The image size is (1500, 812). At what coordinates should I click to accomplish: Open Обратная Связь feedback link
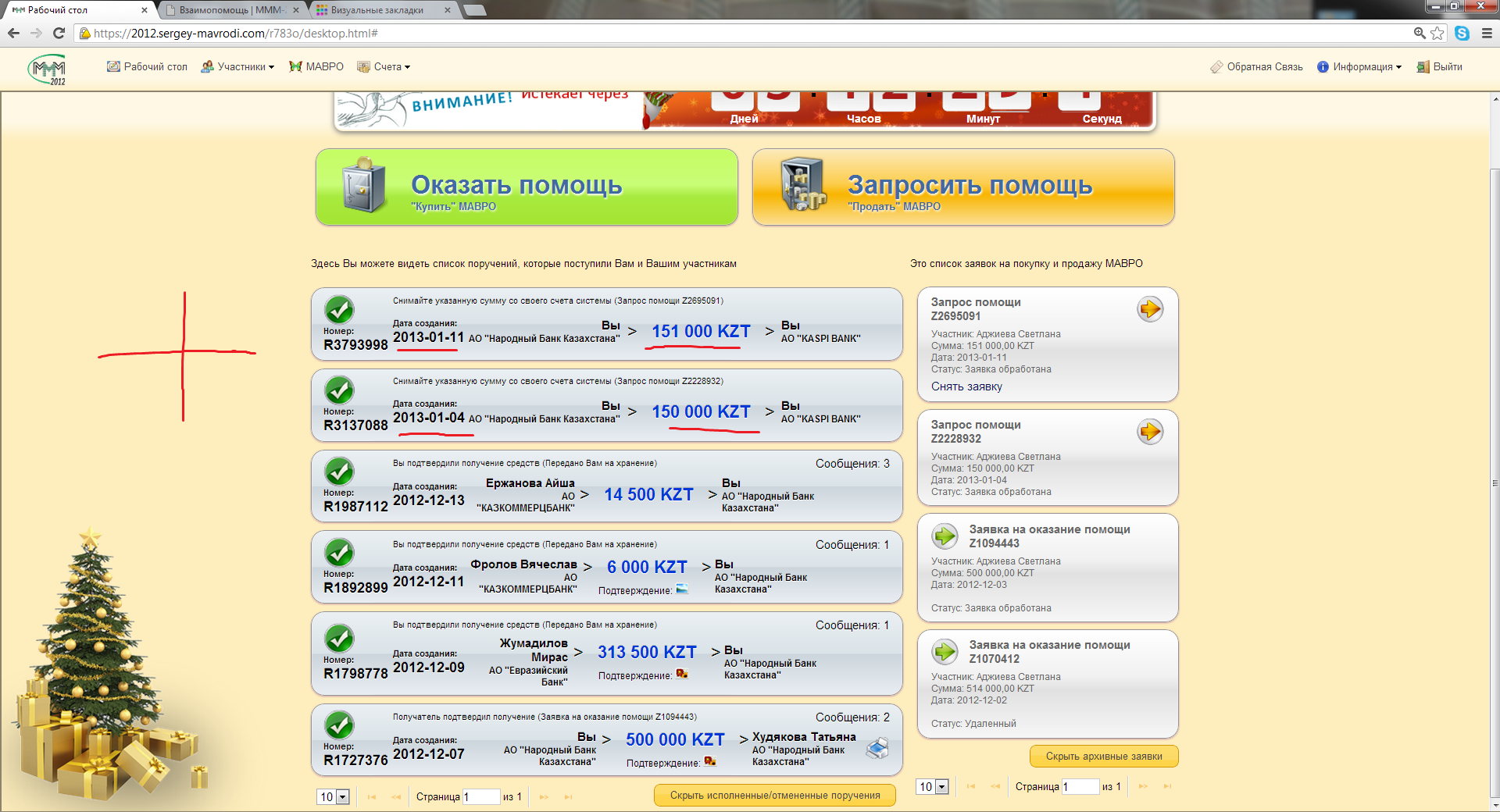(x=1256, y=67)
